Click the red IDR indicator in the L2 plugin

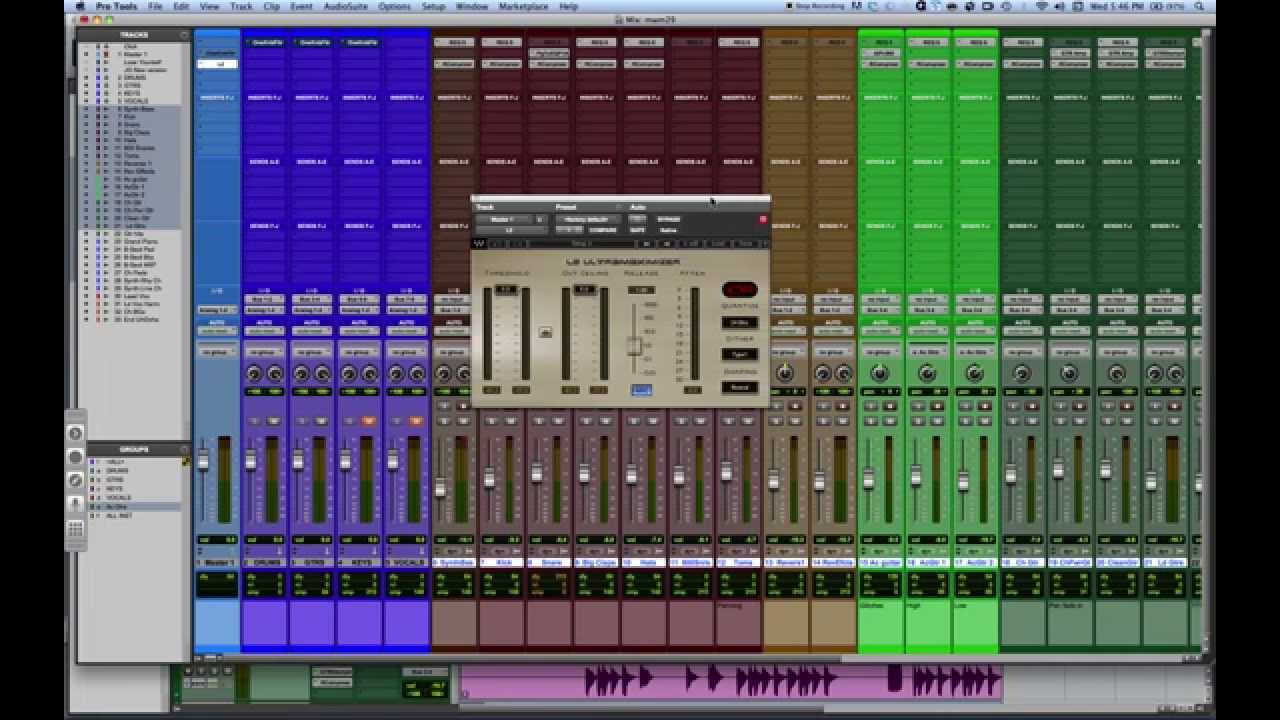pyautogui.click(x=739, y=290)
